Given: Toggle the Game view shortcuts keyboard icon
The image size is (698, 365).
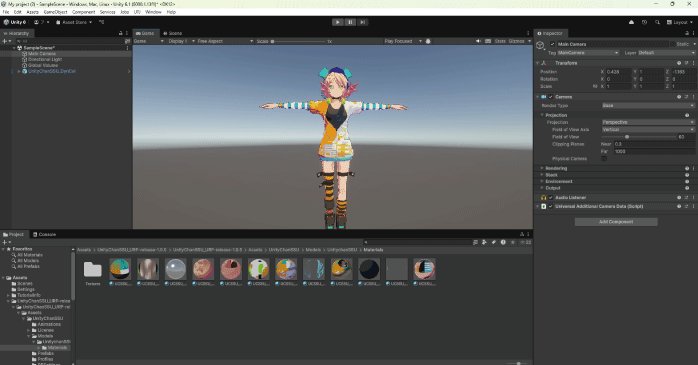Looking at the screenshot, I should (488, 41).
